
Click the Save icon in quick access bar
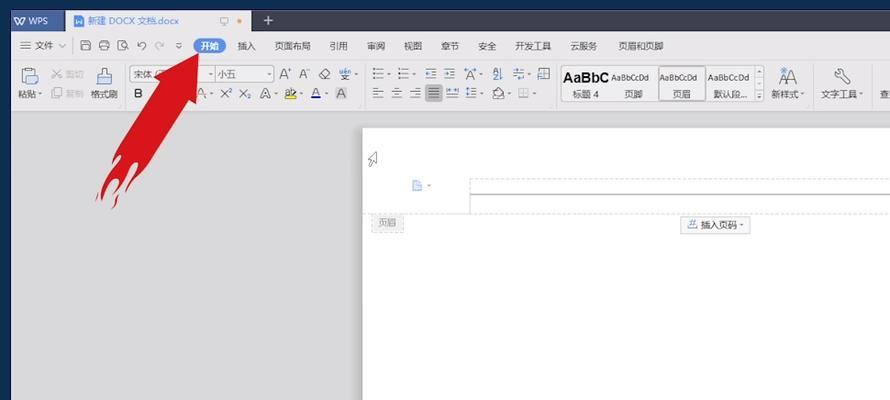click(85, 46)
